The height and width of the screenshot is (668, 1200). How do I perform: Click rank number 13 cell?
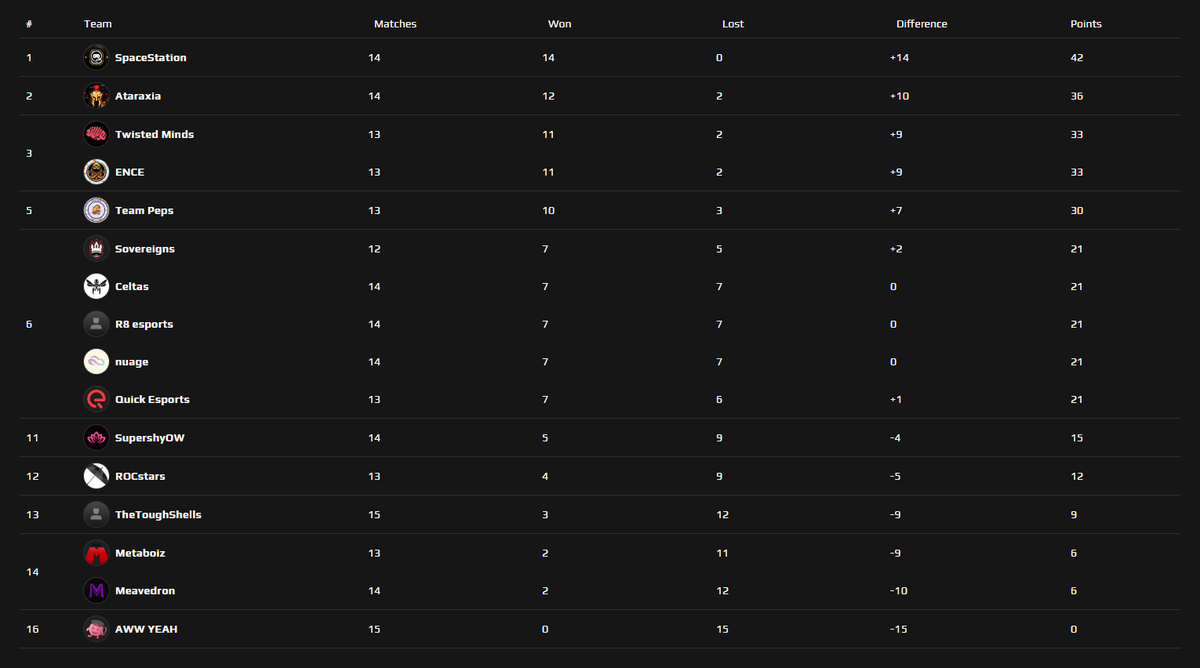tap(32, 514)
